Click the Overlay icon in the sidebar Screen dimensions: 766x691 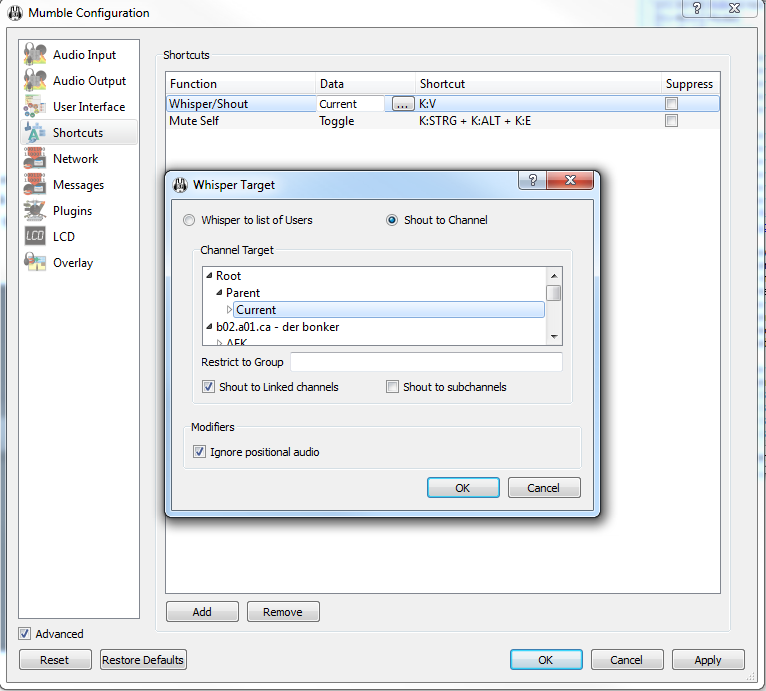point(35,262)
